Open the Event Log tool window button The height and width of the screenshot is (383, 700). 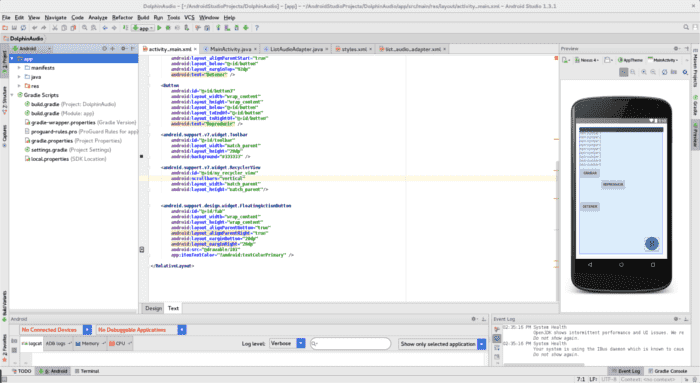pos(626,371)
